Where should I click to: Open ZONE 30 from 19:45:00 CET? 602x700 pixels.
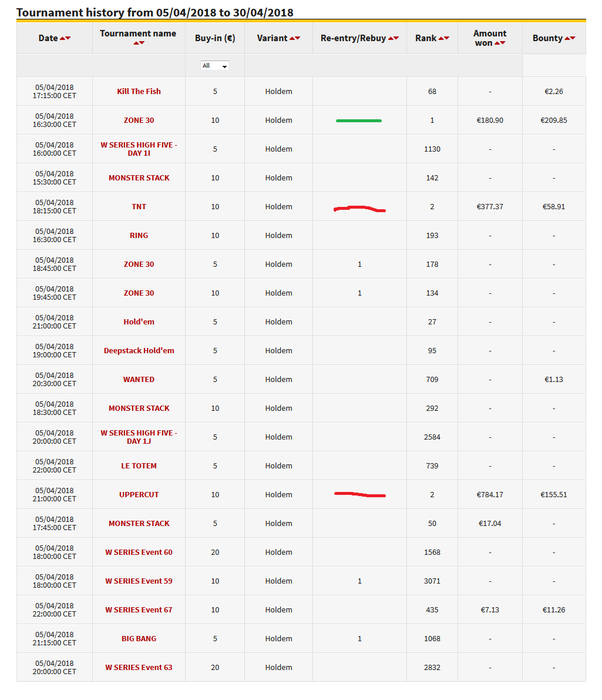coord(139,293)
